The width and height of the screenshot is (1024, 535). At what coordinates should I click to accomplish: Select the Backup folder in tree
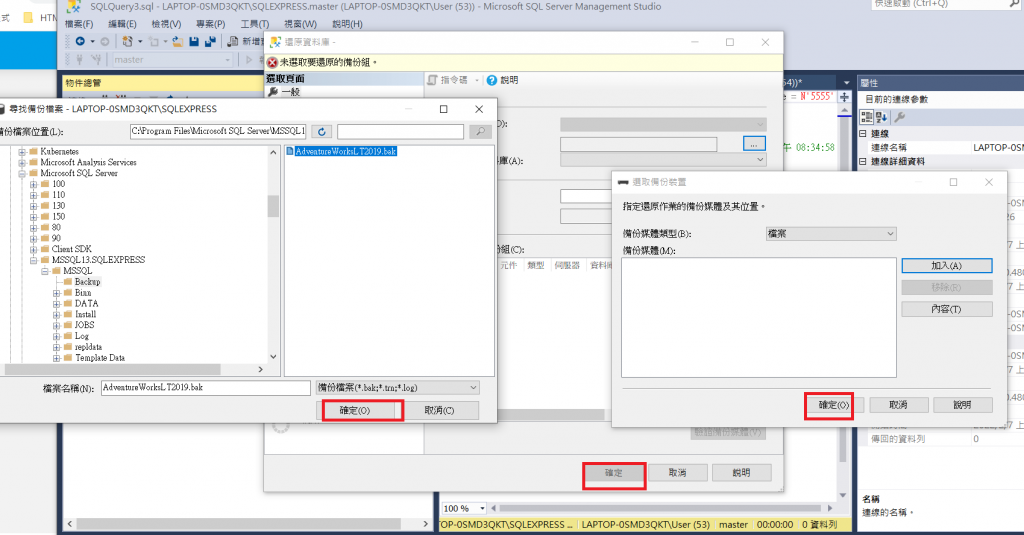pyautogui.click(x=87, y=282)
